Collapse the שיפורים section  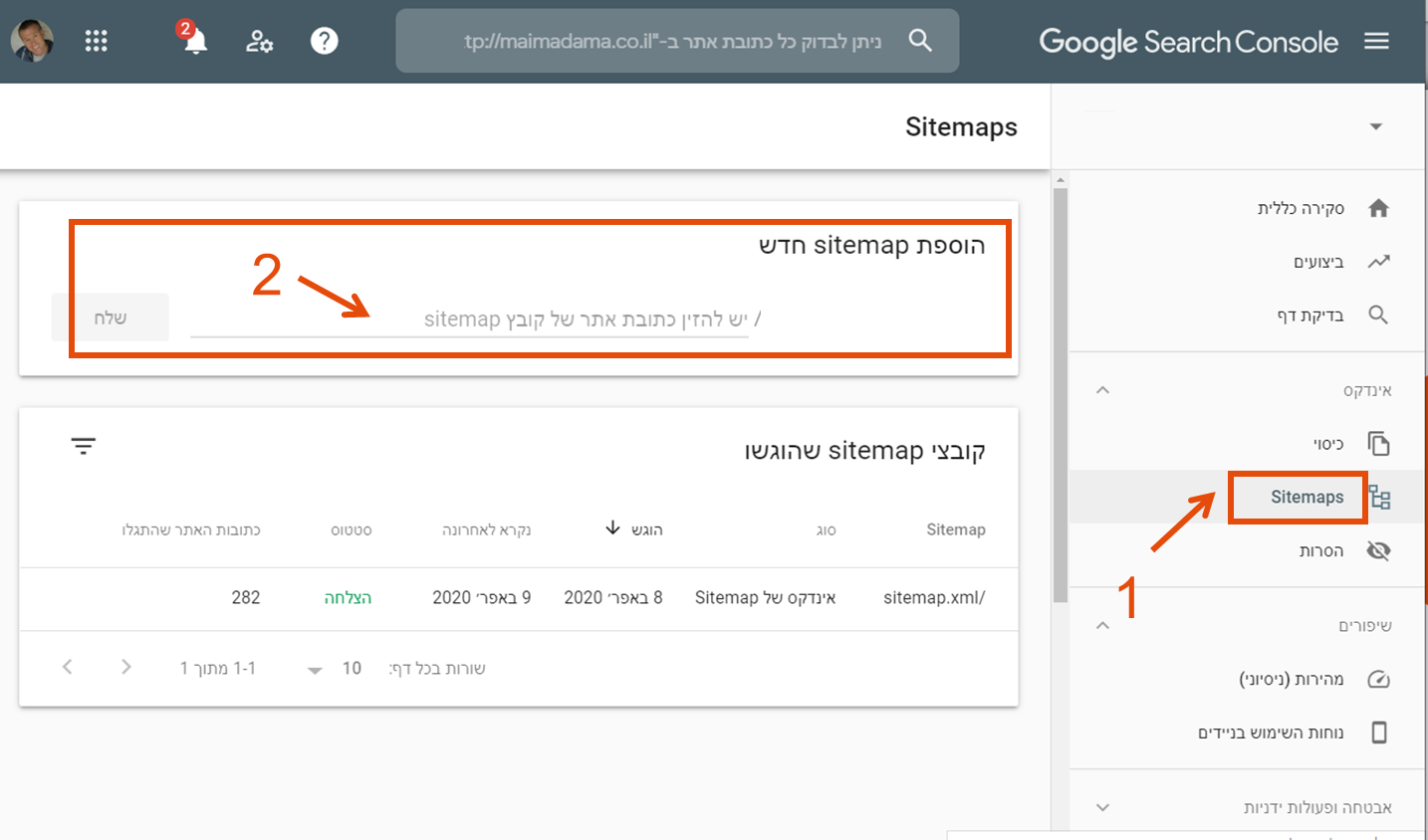(1102, 625)
